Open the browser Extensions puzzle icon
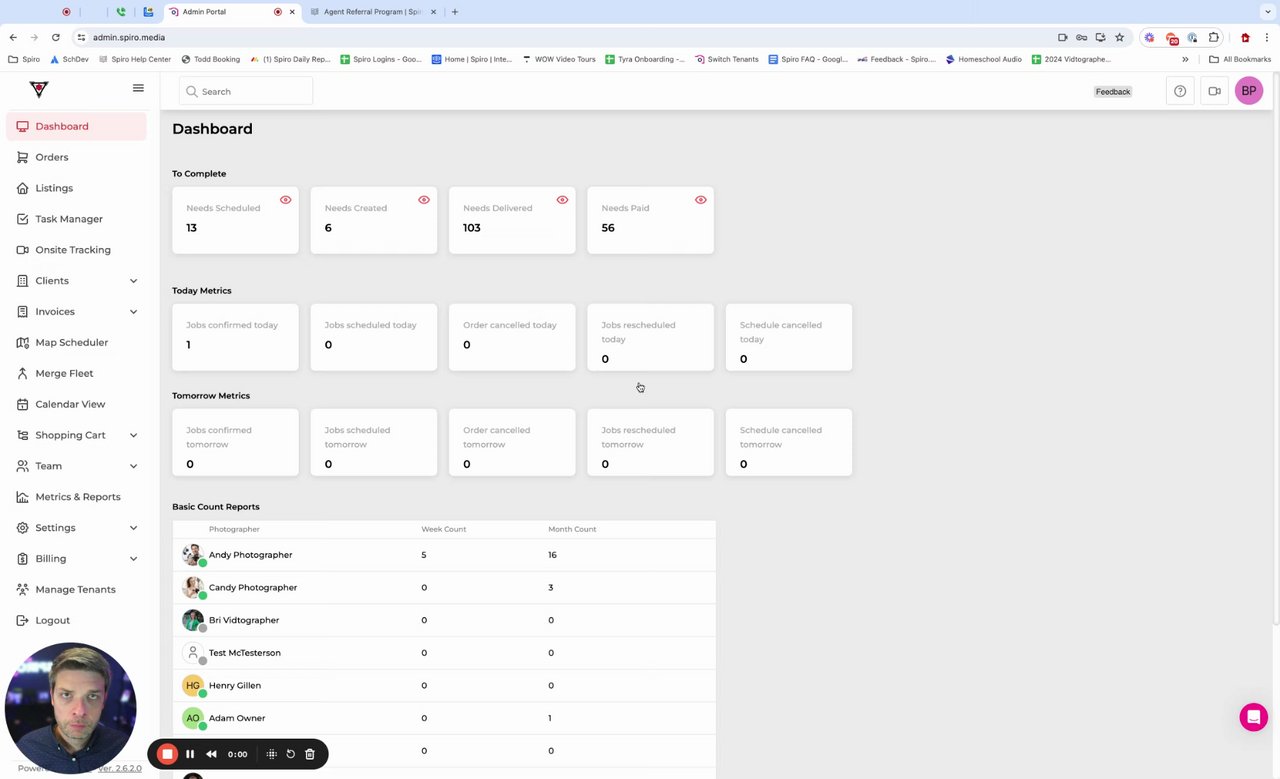Screen dimensions: 1280x779 [1213, 37]
